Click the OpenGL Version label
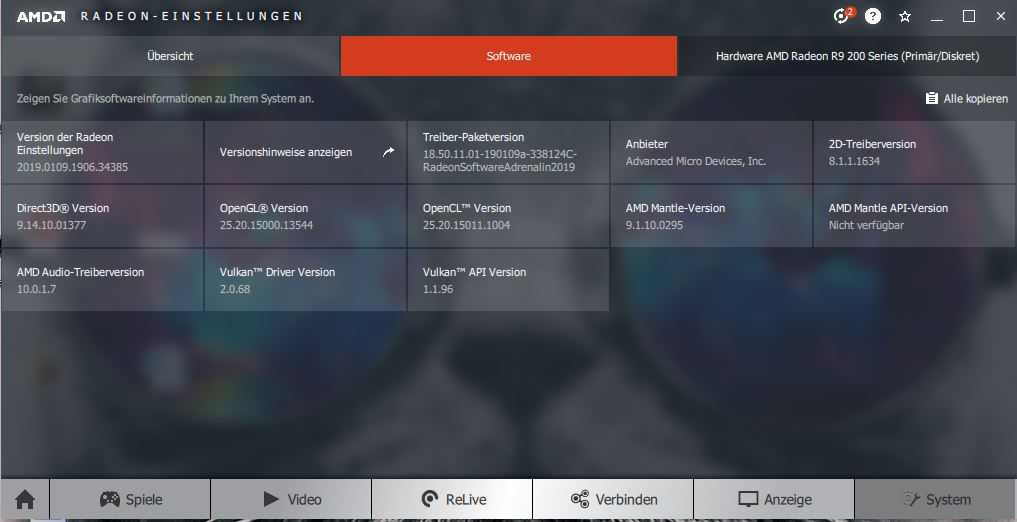 coord(264,208)
